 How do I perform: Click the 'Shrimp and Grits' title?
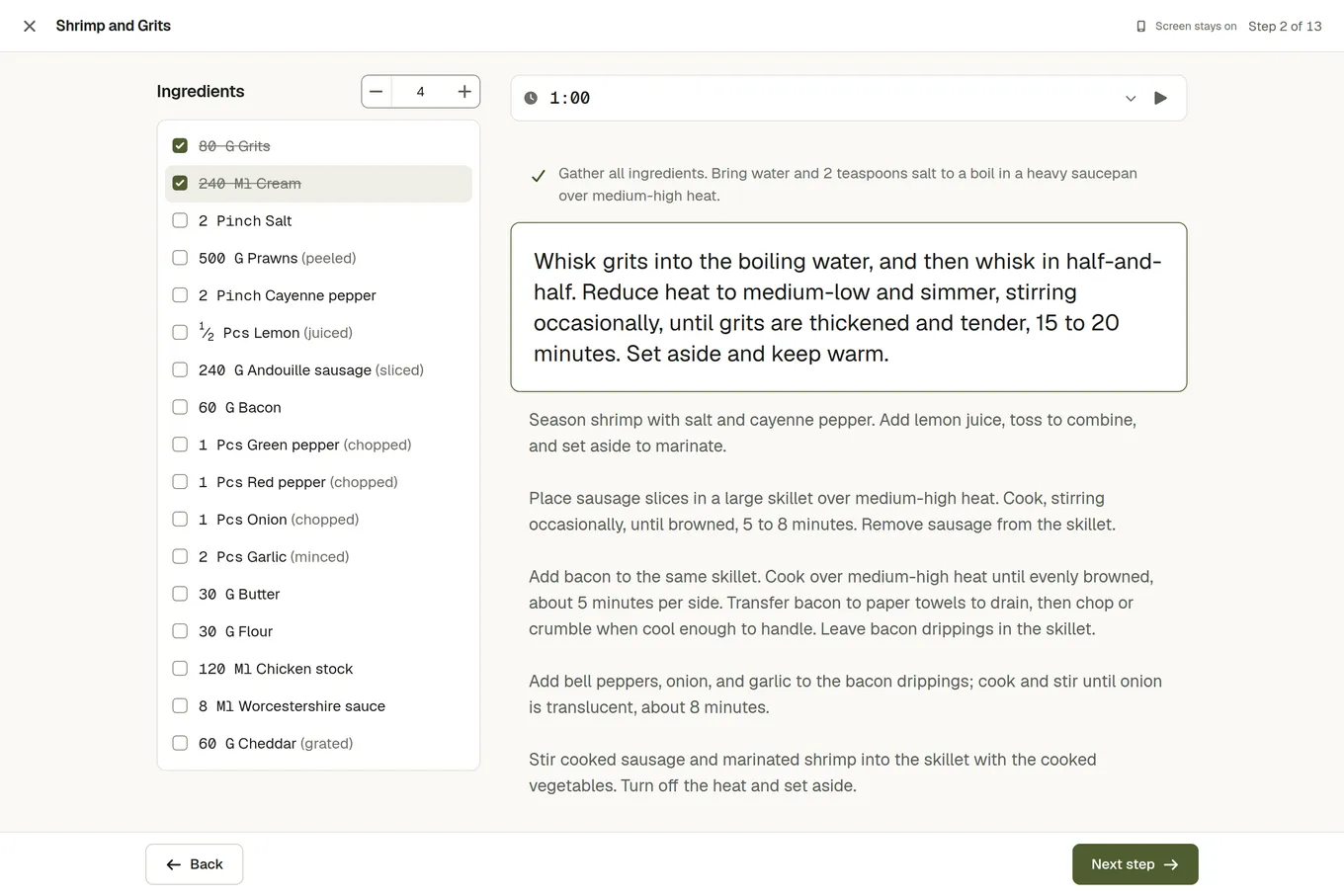click(114, 26)
